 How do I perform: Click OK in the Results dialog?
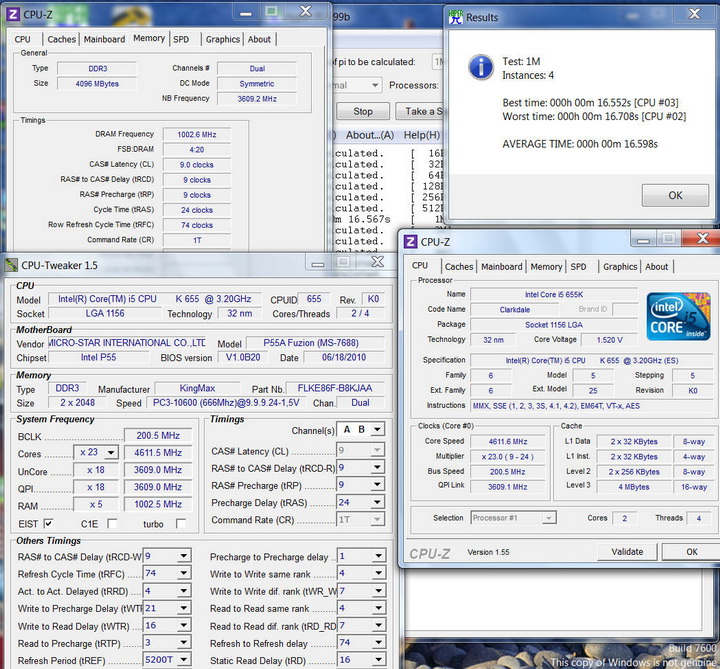coord(675,195)
